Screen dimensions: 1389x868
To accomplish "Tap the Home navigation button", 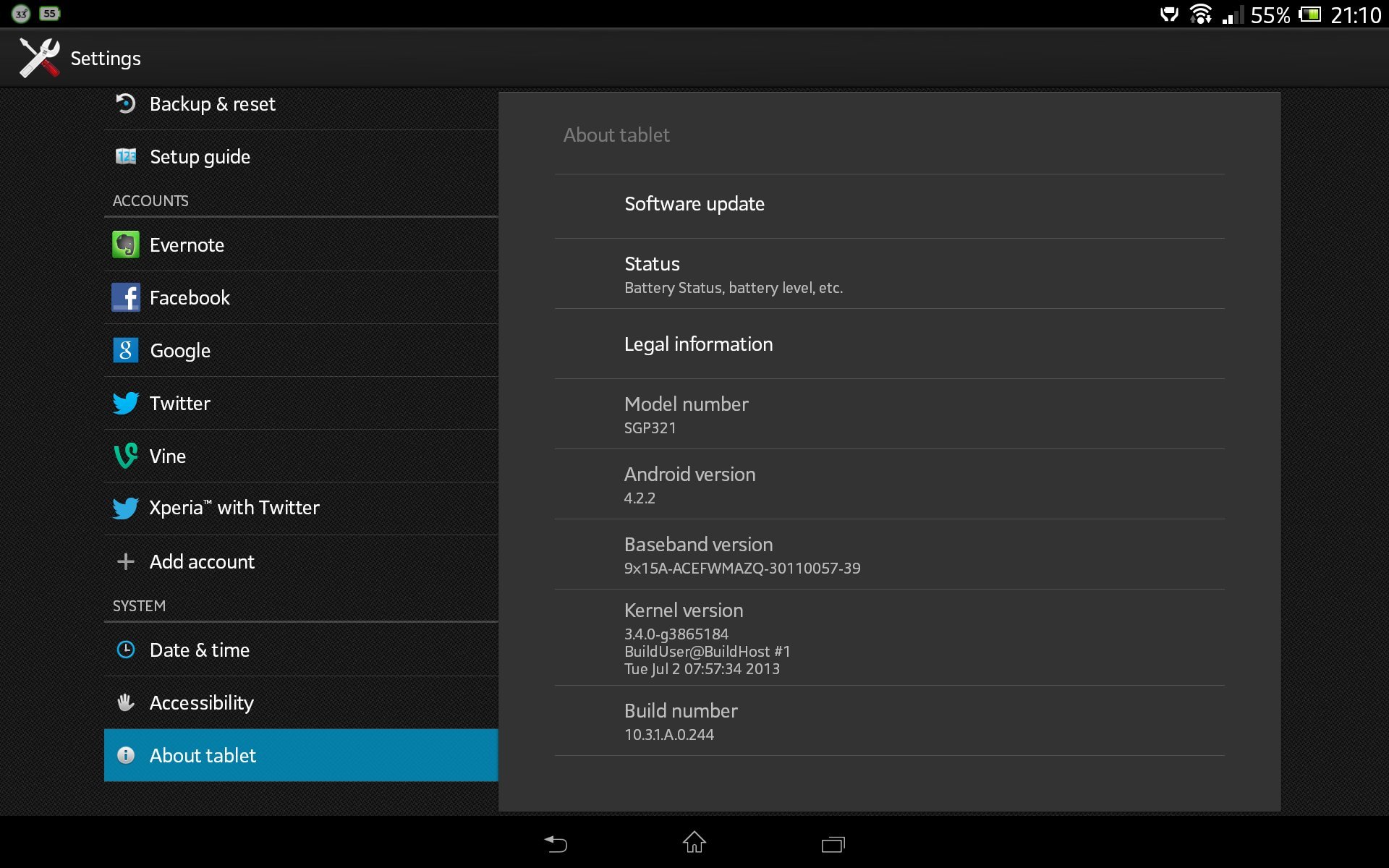I will pos(694,842).
